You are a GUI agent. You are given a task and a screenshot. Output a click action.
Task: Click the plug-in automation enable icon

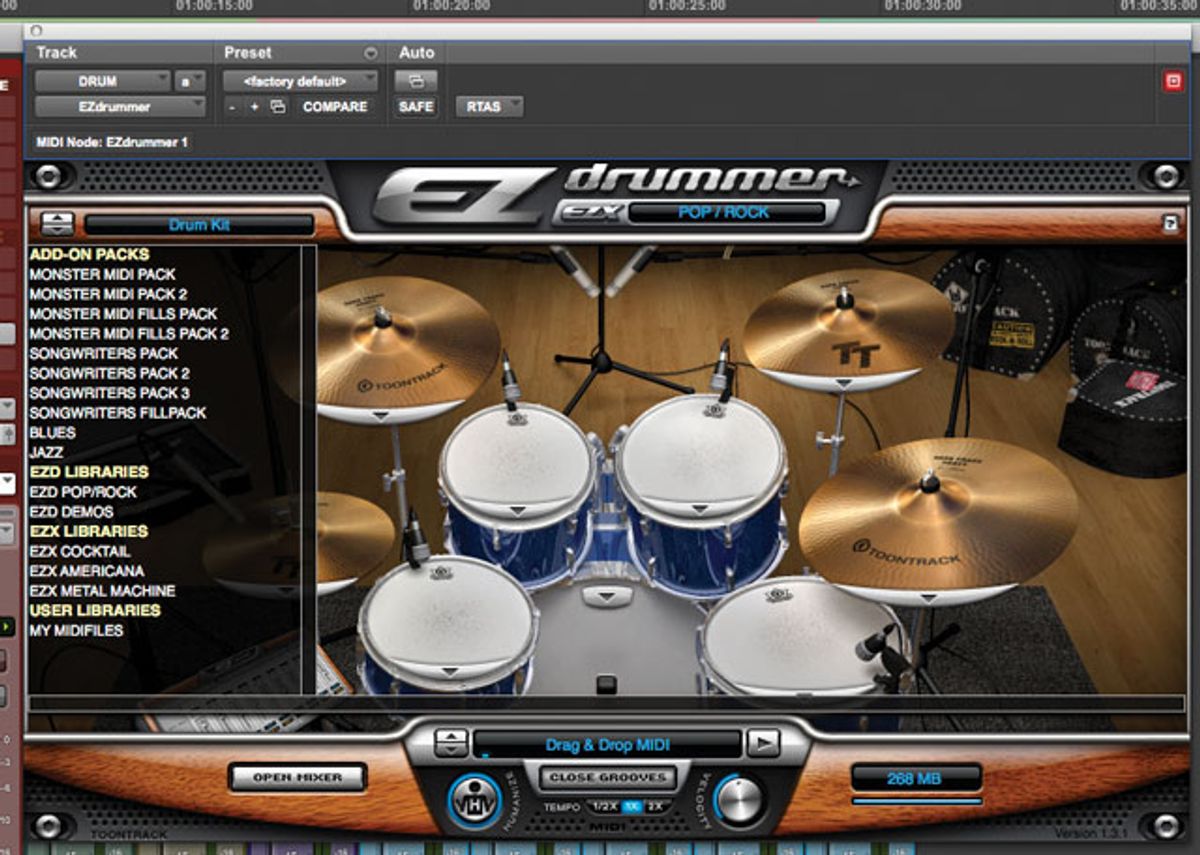(416, 81)
